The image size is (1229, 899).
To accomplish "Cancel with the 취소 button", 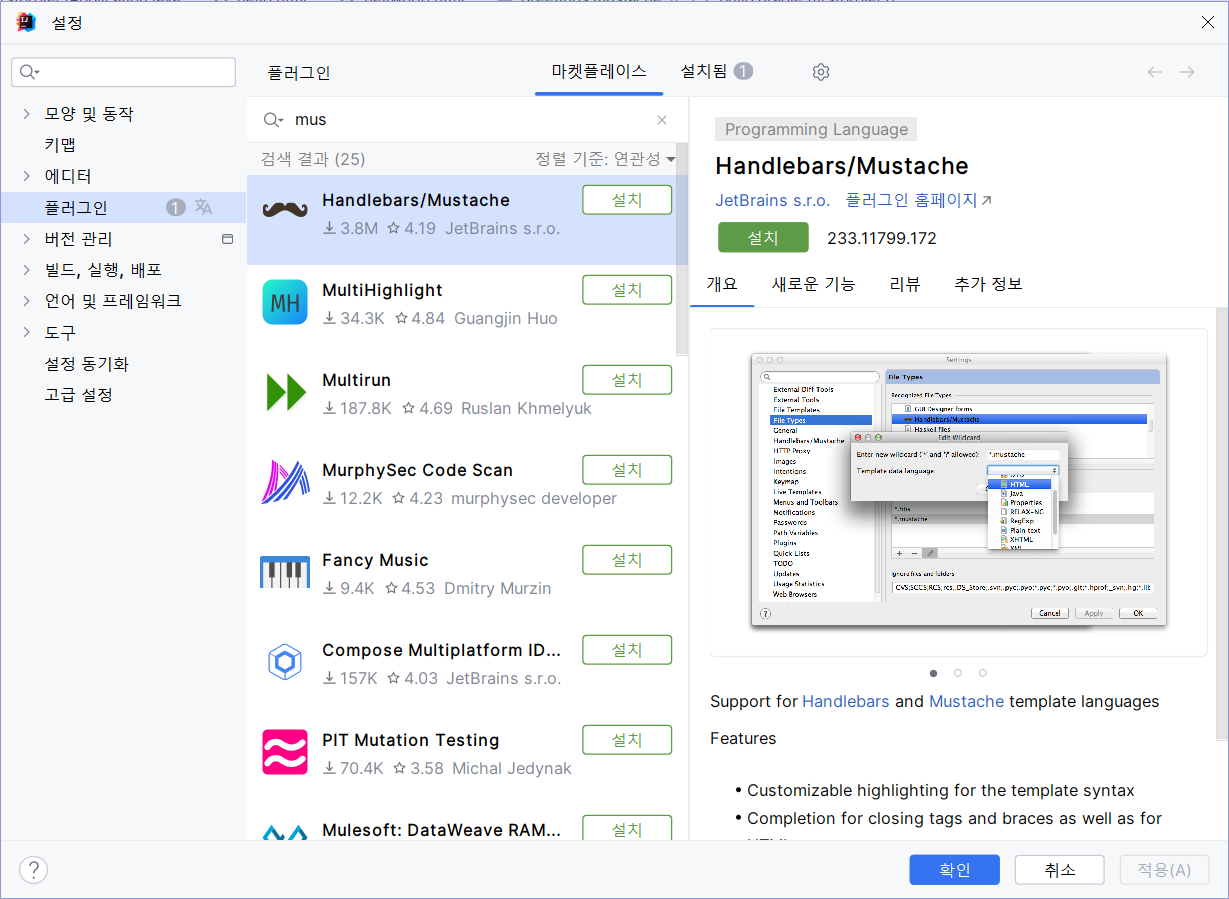I will point(1060,870).
